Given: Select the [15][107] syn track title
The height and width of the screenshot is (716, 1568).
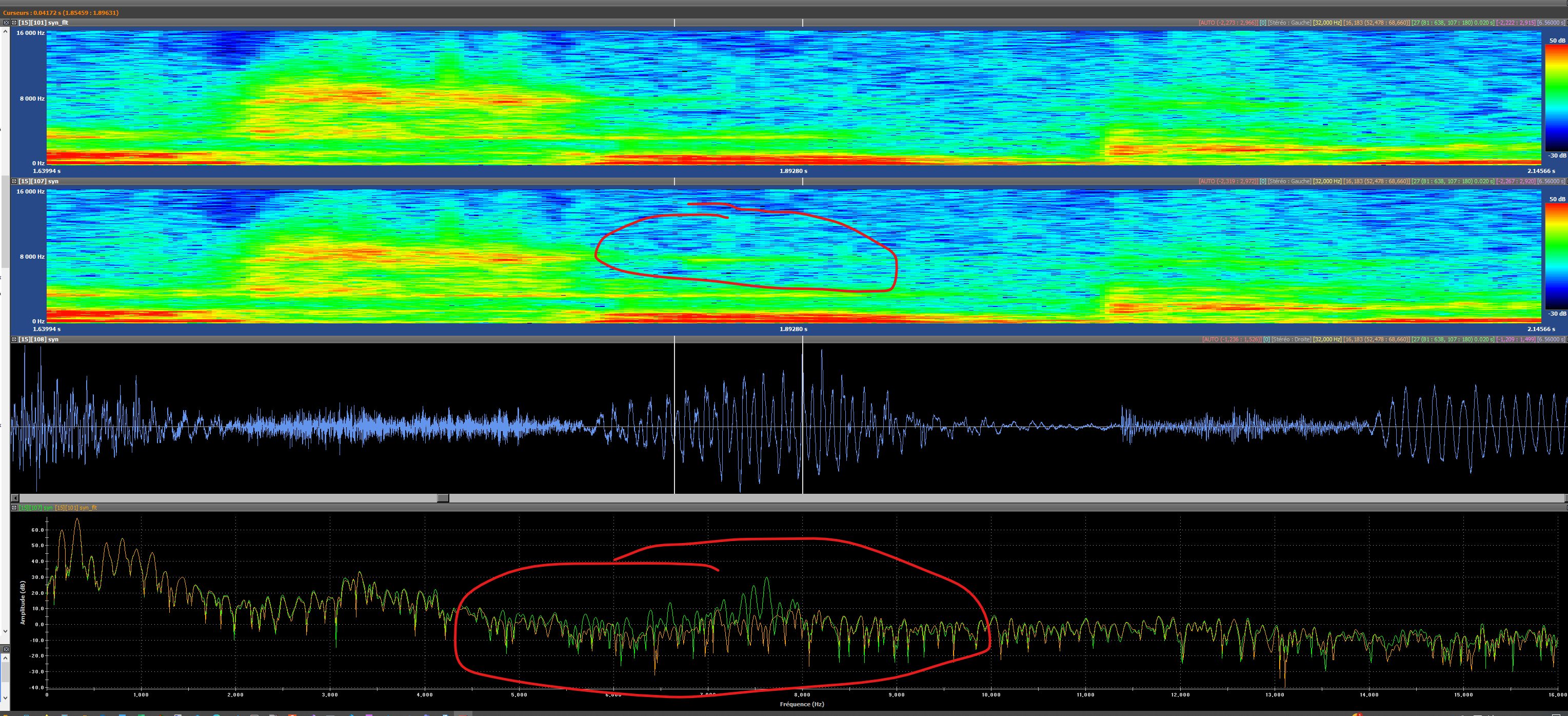Looking at the screenshot, I should coord(38,181).
